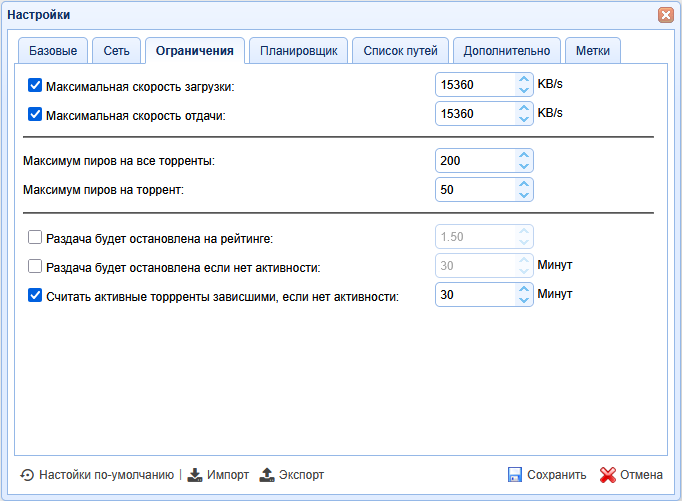
Task: Uncheck treat active torrents as stalled
Action: [x=35, y=295]
